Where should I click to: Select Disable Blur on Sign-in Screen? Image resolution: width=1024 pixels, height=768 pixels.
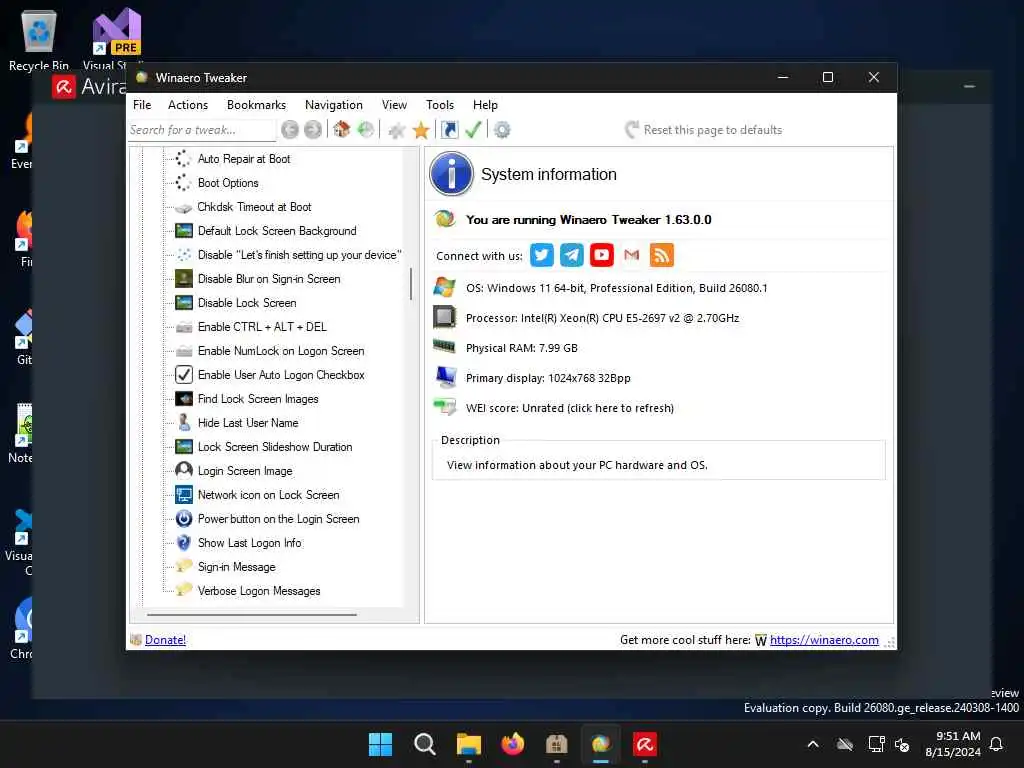click(269, 279)
